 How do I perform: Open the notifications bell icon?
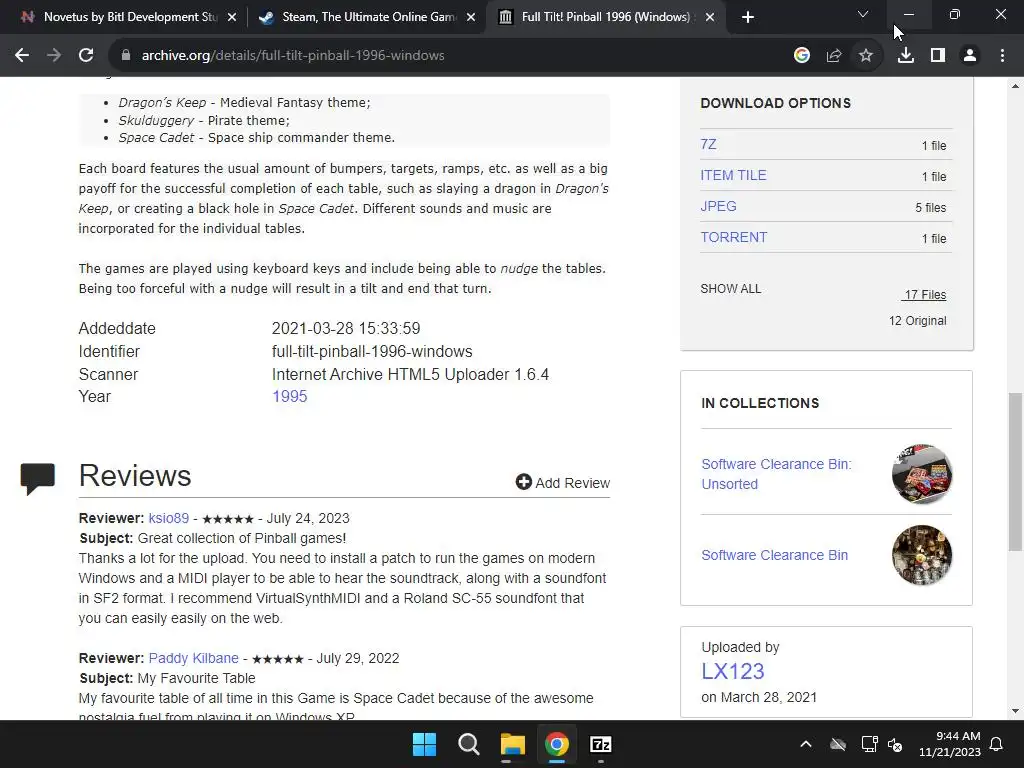(997, 744)
